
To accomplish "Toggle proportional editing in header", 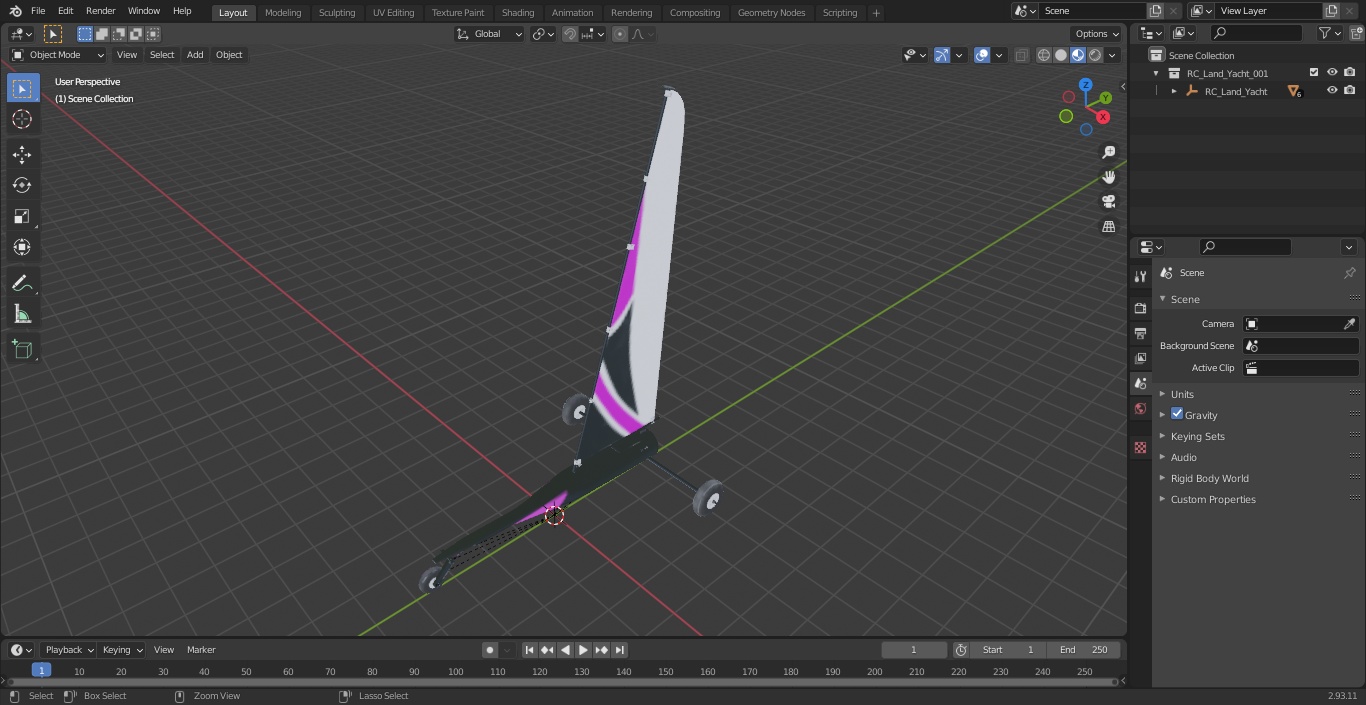I will tap(620, 34).
